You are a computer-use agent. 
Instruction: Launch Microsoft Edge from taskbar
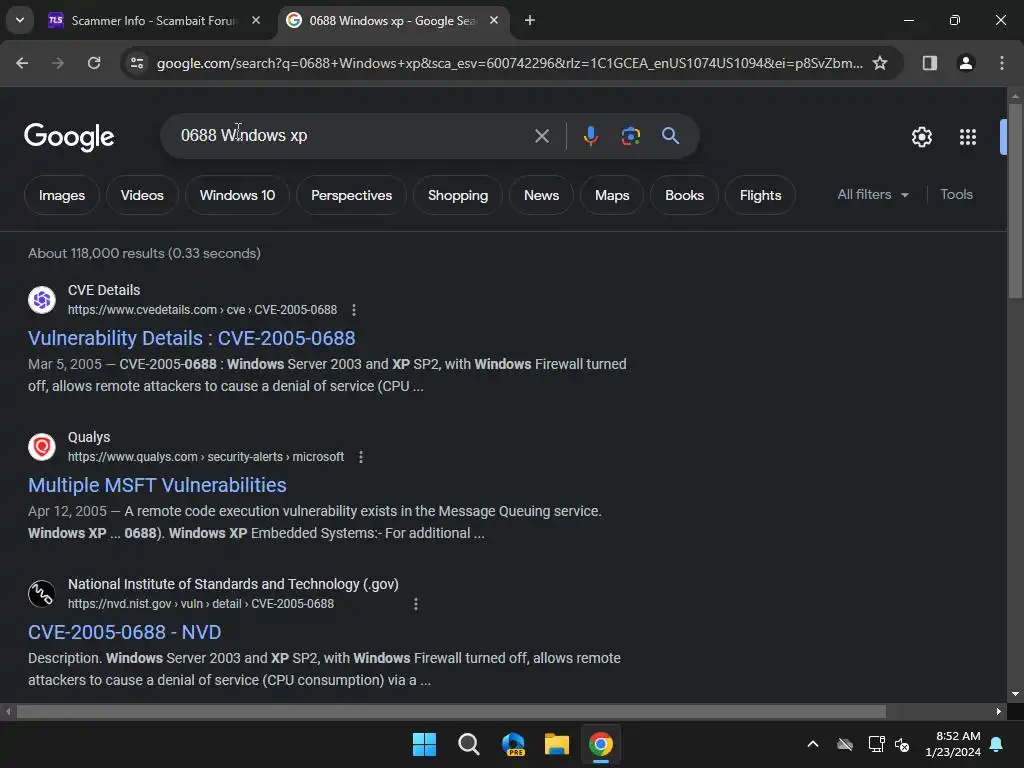point(513,744)
